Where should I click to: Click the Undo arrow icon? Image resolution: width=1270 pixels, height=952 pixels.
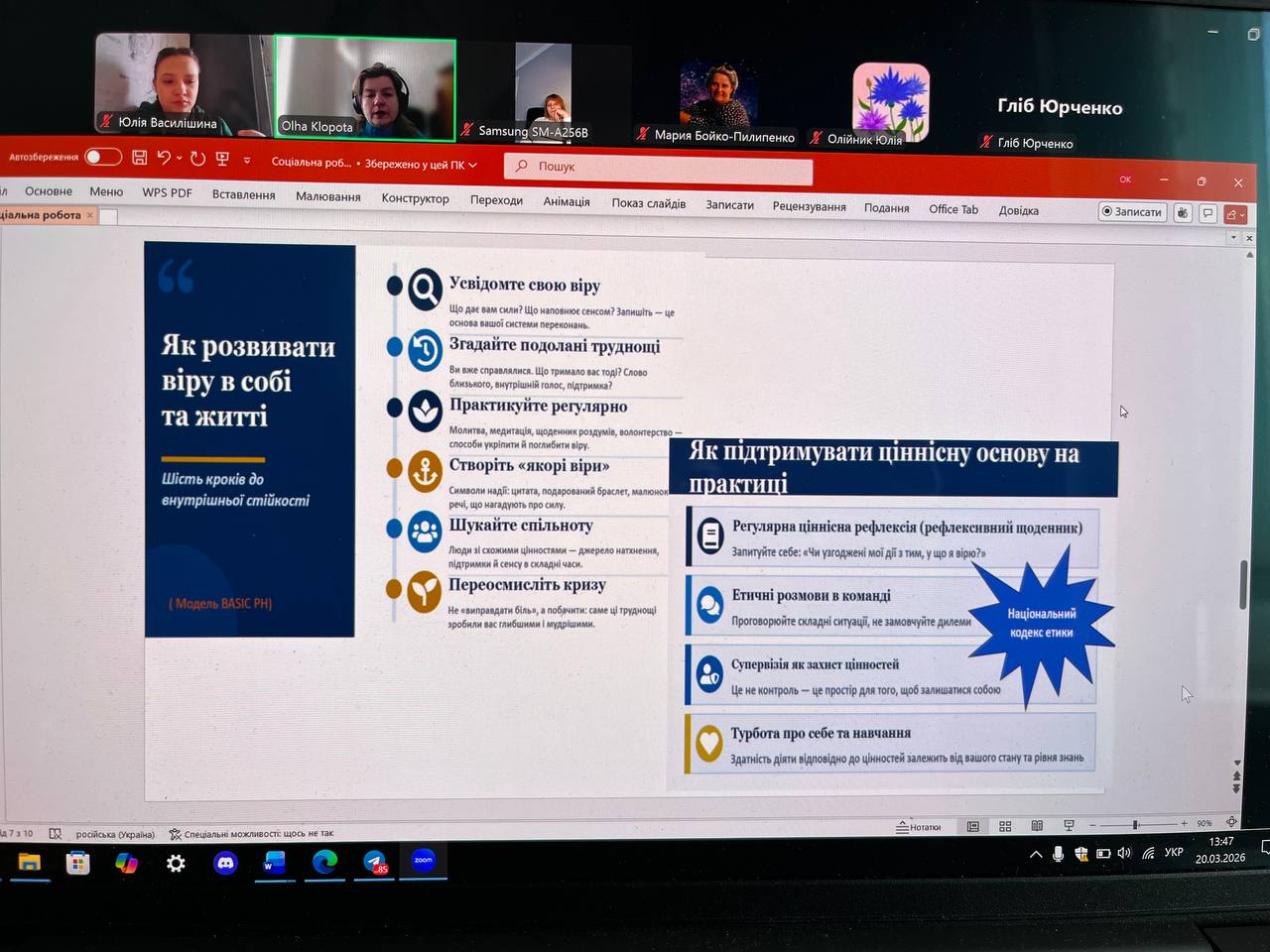pyautogui.click(x=164, y=158)
